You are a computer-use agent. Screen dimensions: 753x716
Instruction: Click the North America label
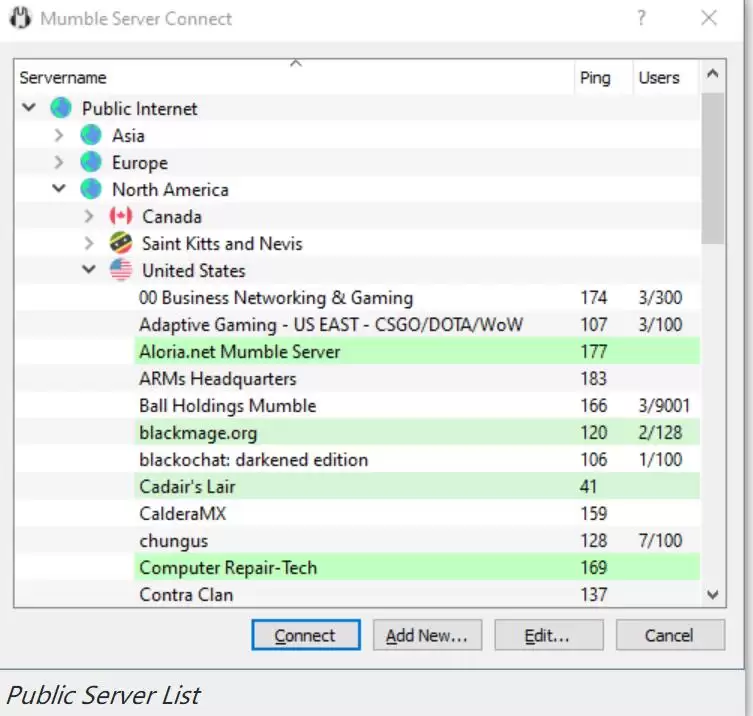click(x=170, y=189)
